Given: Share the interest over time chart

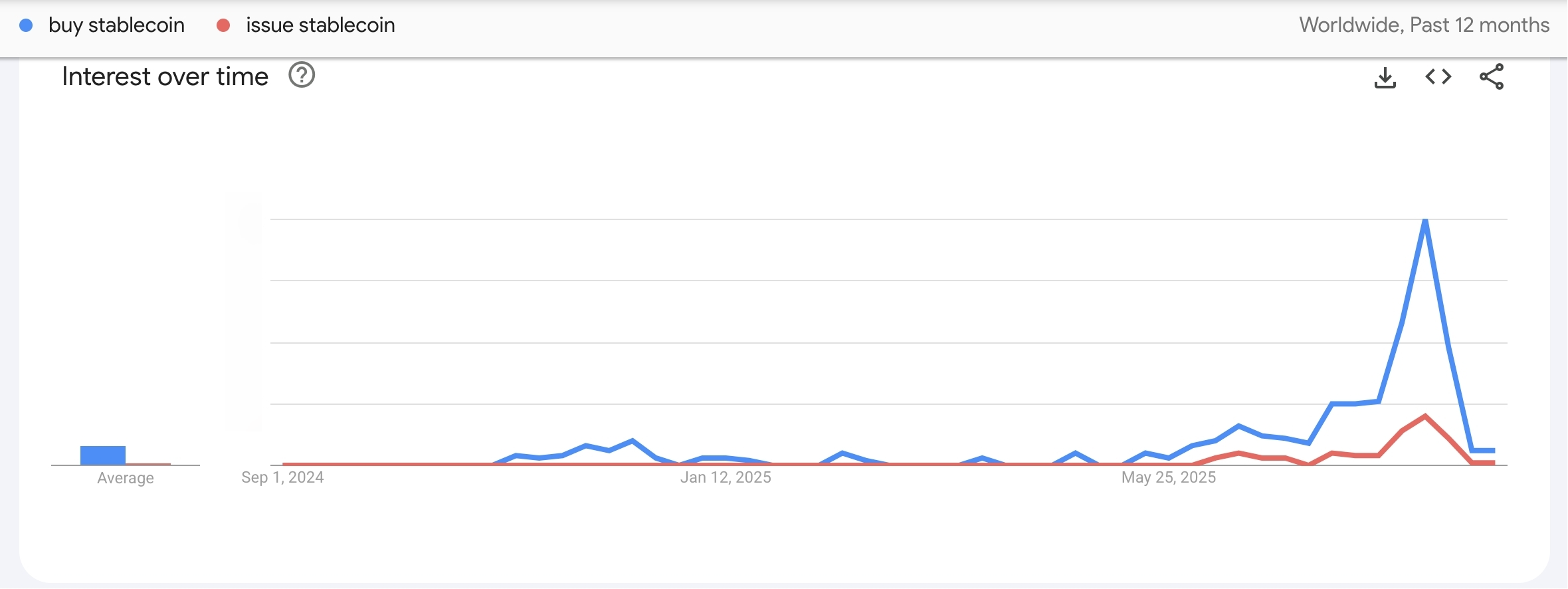Looking at the screenshot, I should 1492,77.
